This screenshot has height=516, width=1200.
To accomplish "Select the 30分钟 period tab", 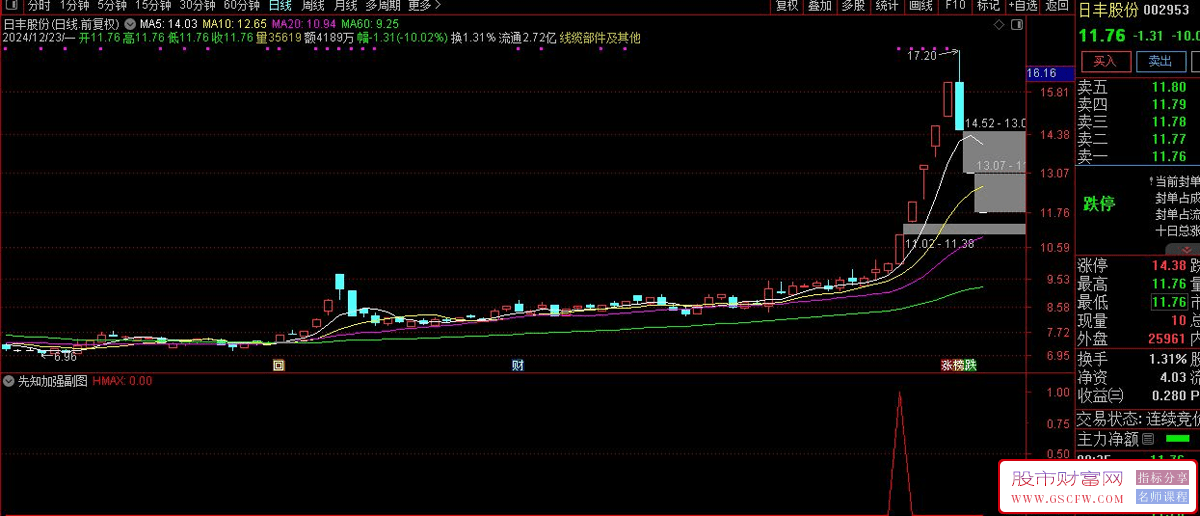I will [x=197, y=6].
